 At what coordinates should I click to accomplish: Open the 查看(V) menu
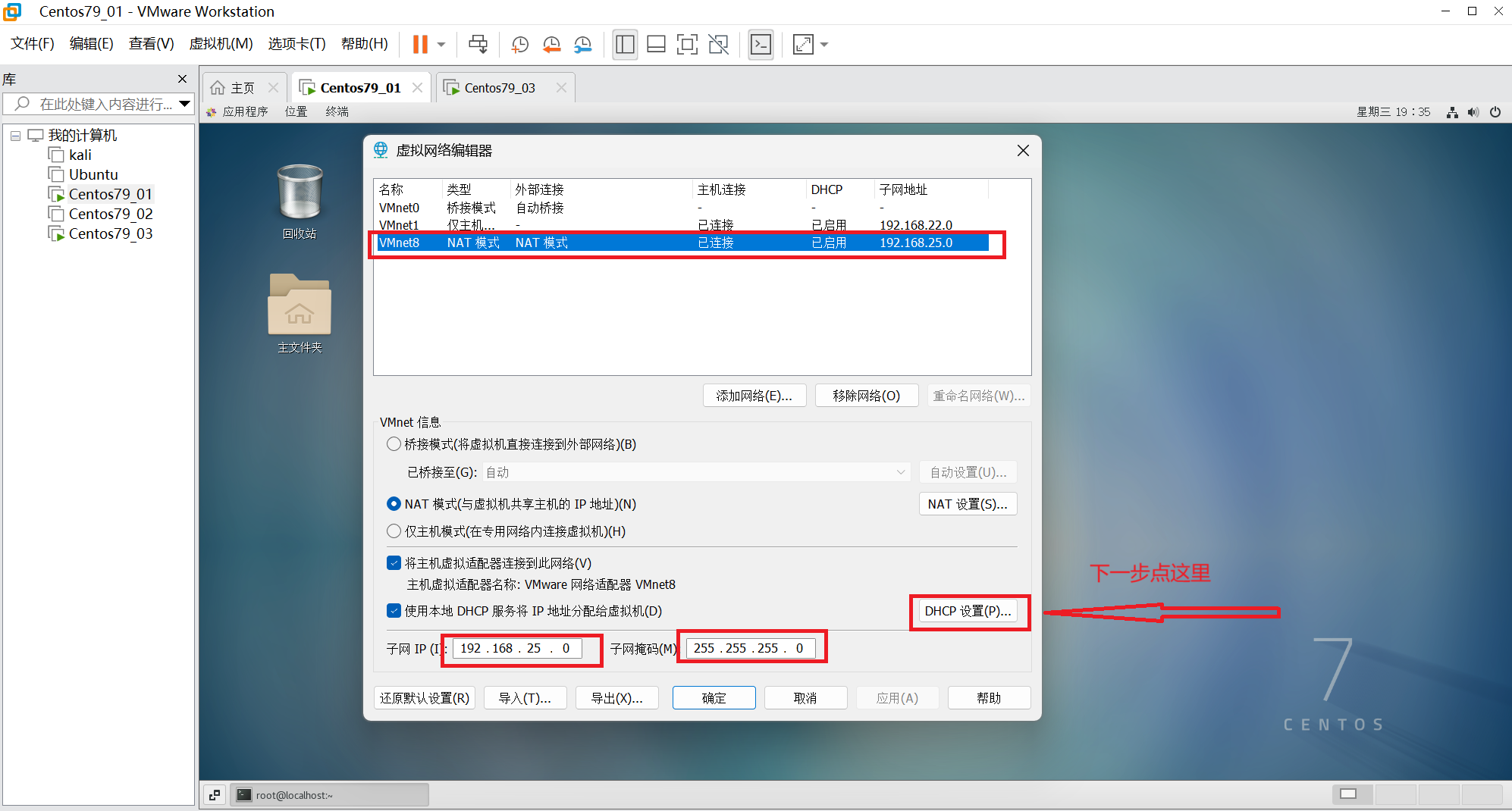(152, 44)
